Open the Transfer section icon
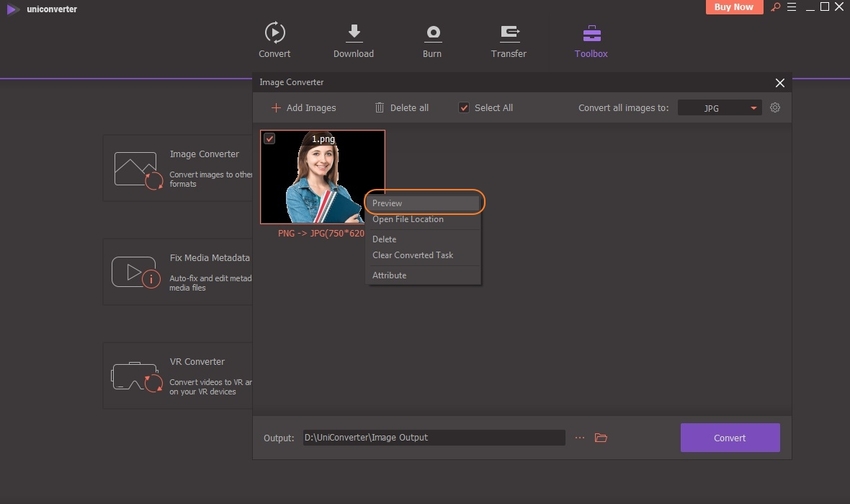The image size is (850, 504). pos(508,33)
